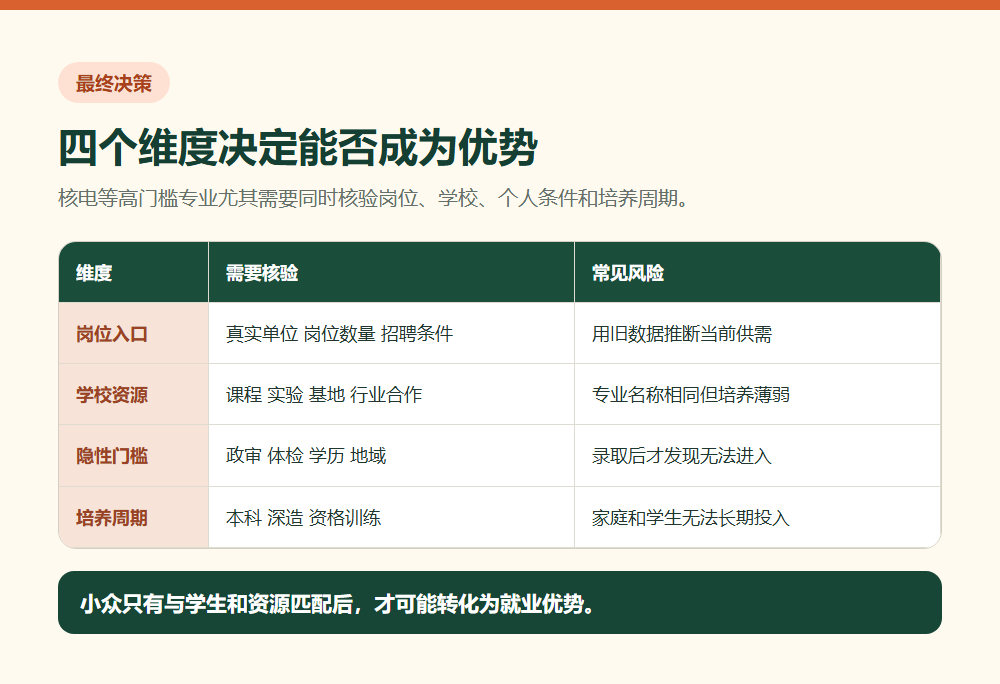Click the cell 政审 体检 学历 地域
This screenshot has height=684, width=1000.
[391, 456]
